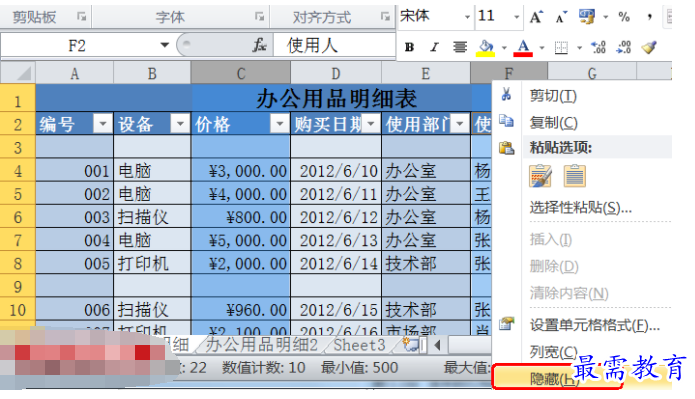The height and width of the screenshot is (399, 695).
Task: Open the accounting format dropdown arrow
Action: [605, 17]
